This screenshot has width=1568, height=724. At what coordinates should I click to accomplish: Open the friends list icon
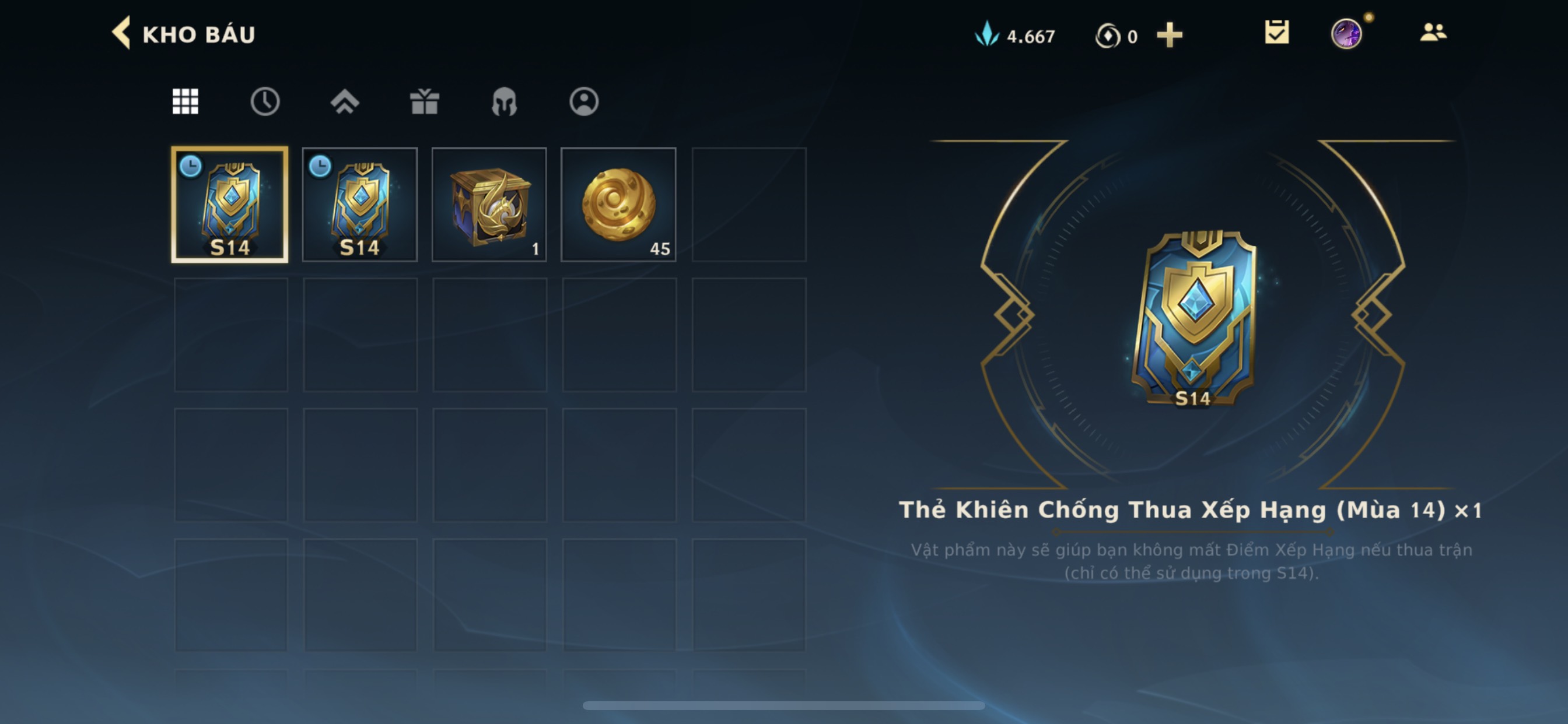pos(1433,32)
